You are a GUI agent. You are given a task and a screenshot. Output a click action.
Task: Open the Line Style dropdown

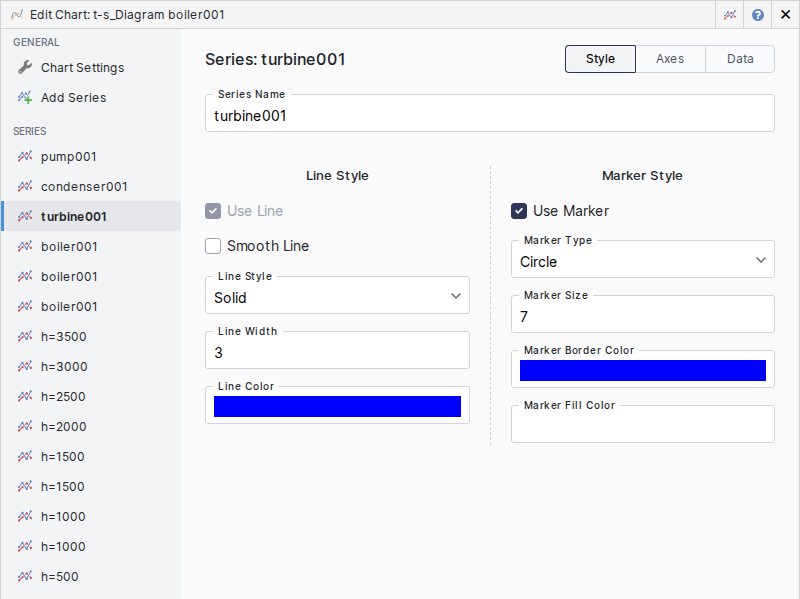point(337,296)
